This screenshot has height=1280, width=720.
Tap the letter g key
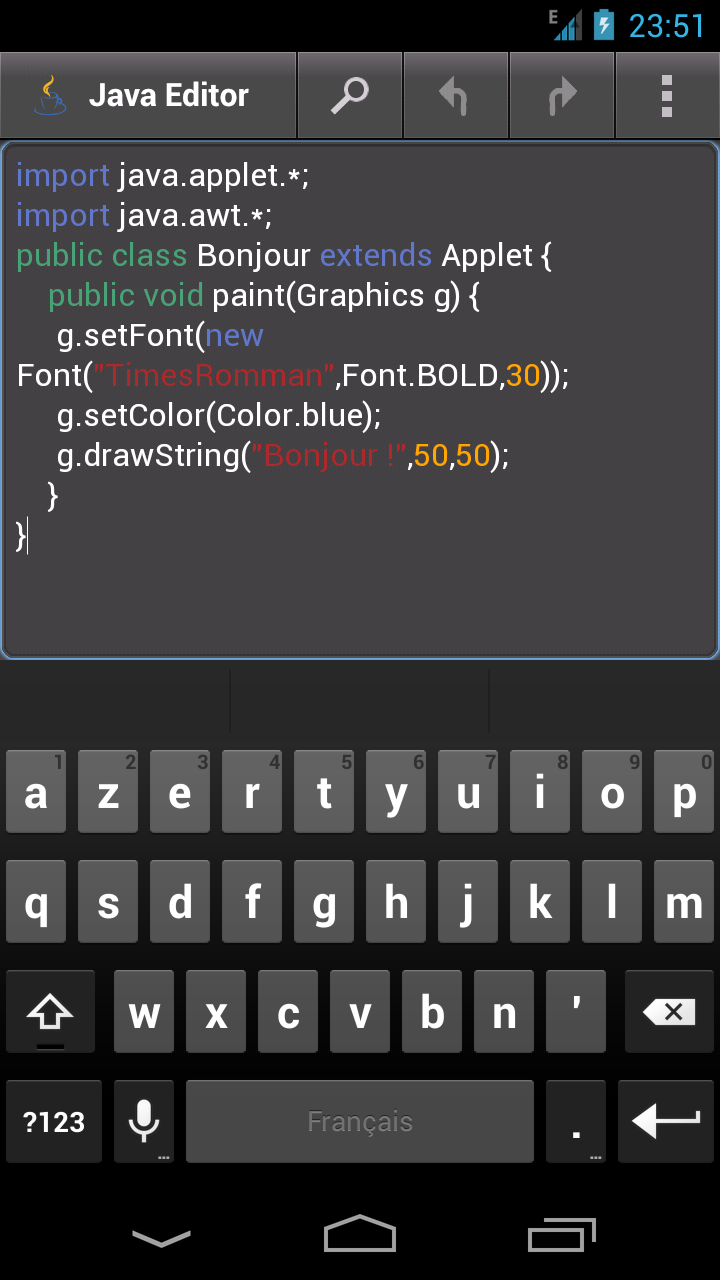pyautogui.click(x=324, y=902)
